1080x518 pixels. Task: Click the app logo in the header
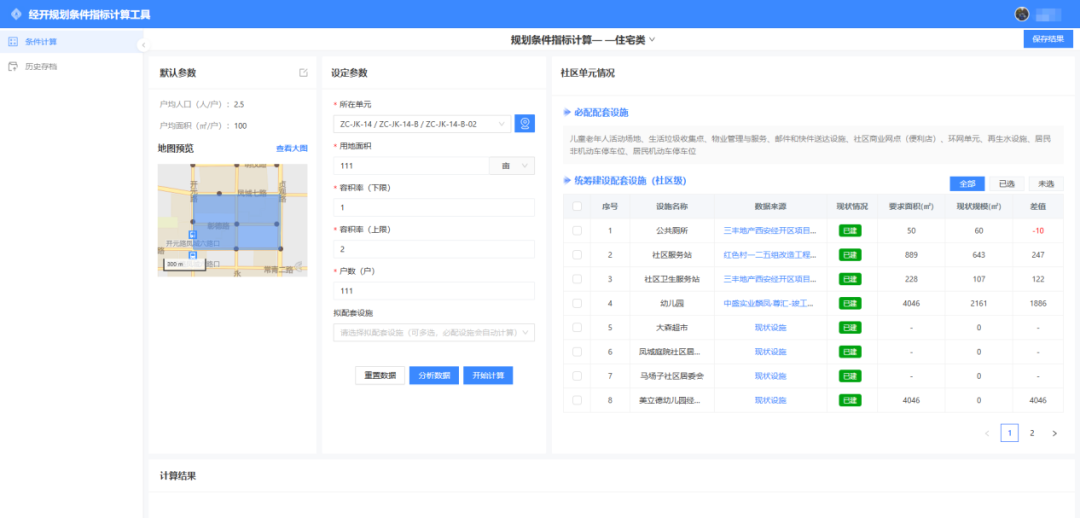pyautogui.click(x=15, y=14)
